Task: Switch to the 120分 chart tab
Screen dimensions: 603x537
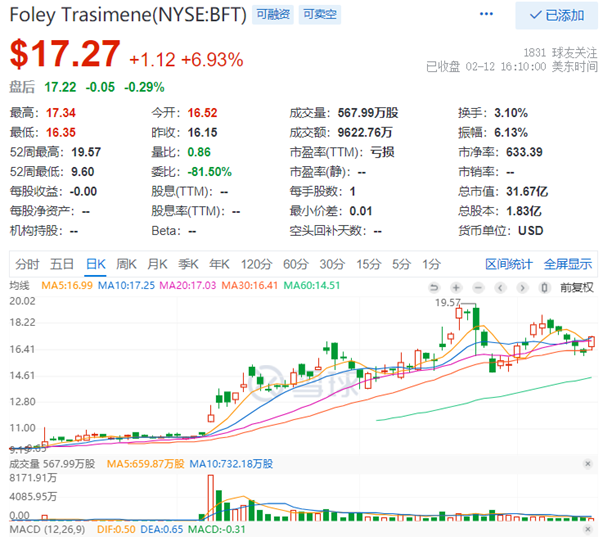Action: pyautogui.click(x=257, y=264)
